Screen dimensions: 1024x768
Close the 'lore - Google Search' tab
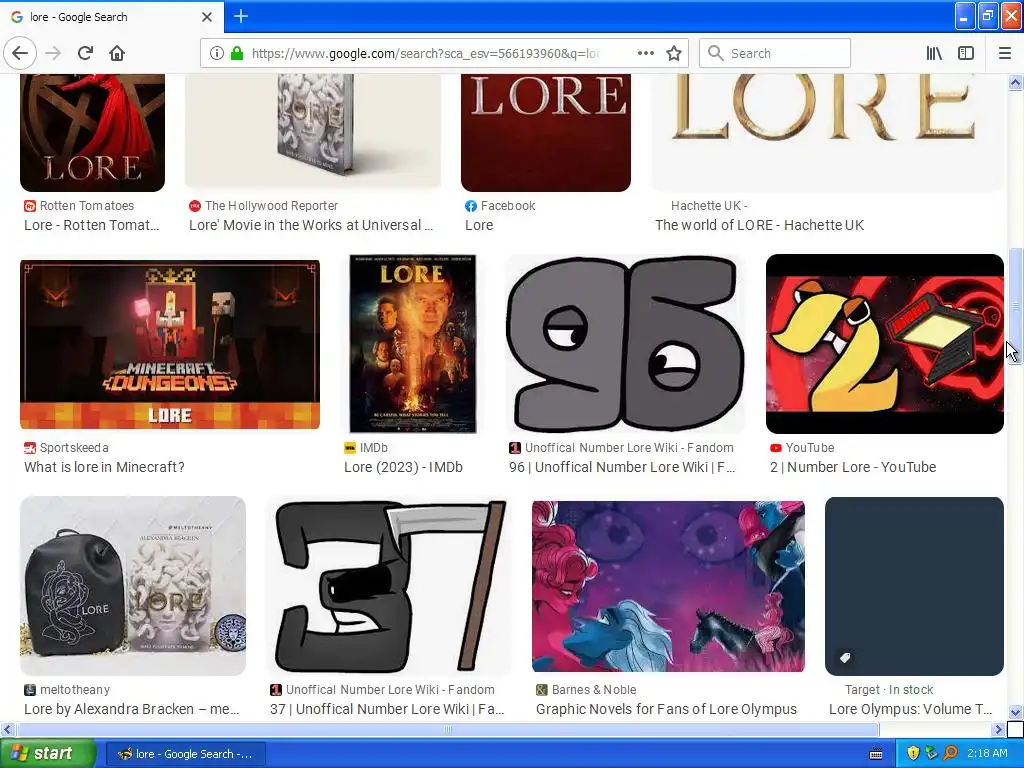click(206, 17)
